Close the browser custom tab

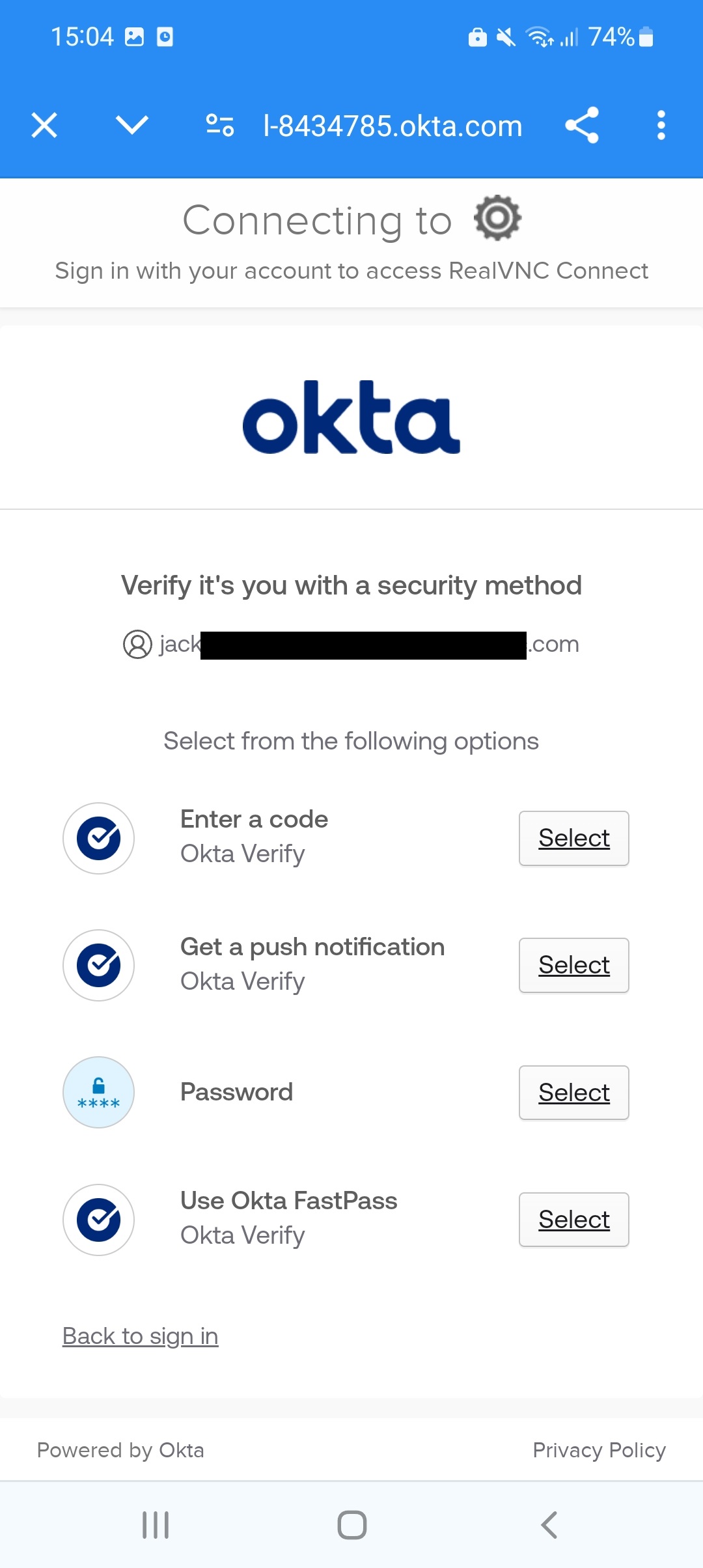coord(44,125)
